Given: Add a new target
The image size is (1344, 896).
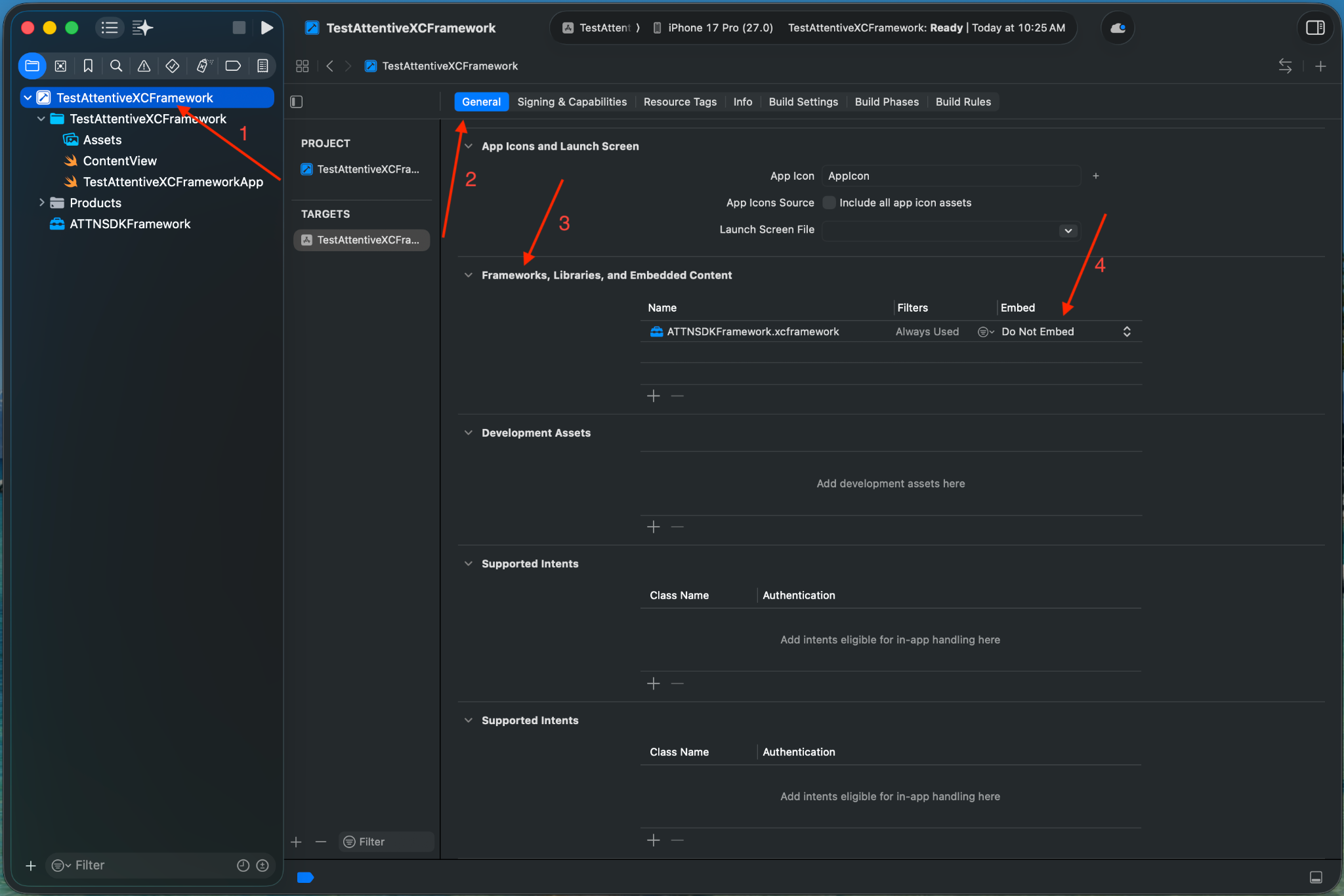Looking at the screenshot, I should pyautogui.click(x=297, y=842).
